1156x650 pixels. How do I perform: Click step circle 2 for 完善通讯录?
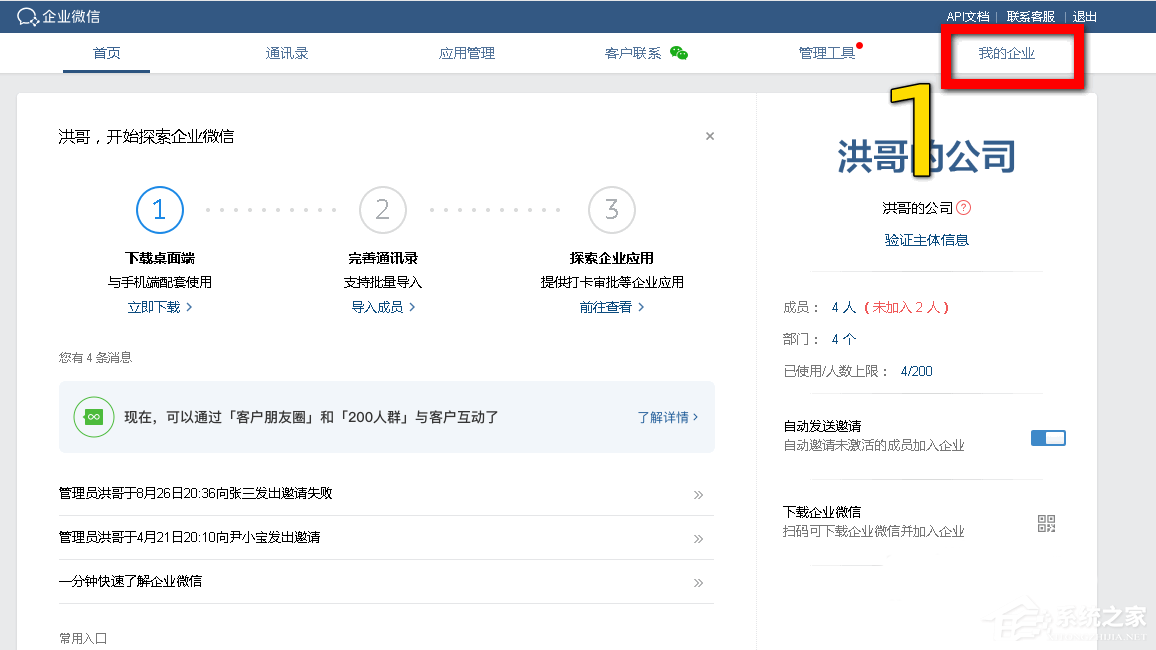point(382,210)
